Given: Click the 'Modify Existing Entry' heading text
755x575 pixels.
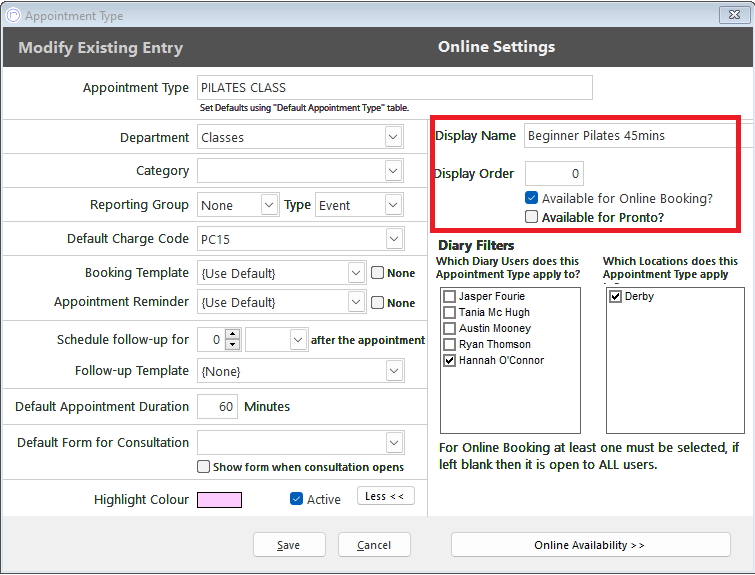Looking at the screenshot, I should [101, 48].
